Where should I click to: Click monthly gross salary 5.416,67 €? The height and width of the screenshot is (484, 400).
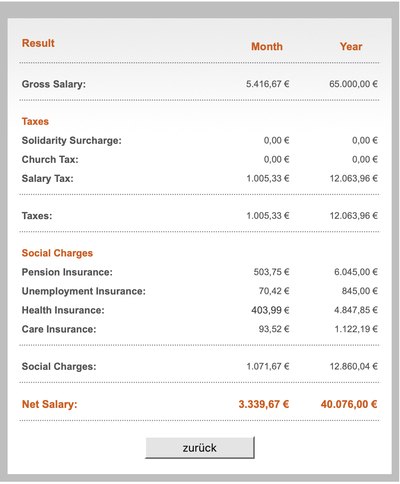(x=268, y=84)
